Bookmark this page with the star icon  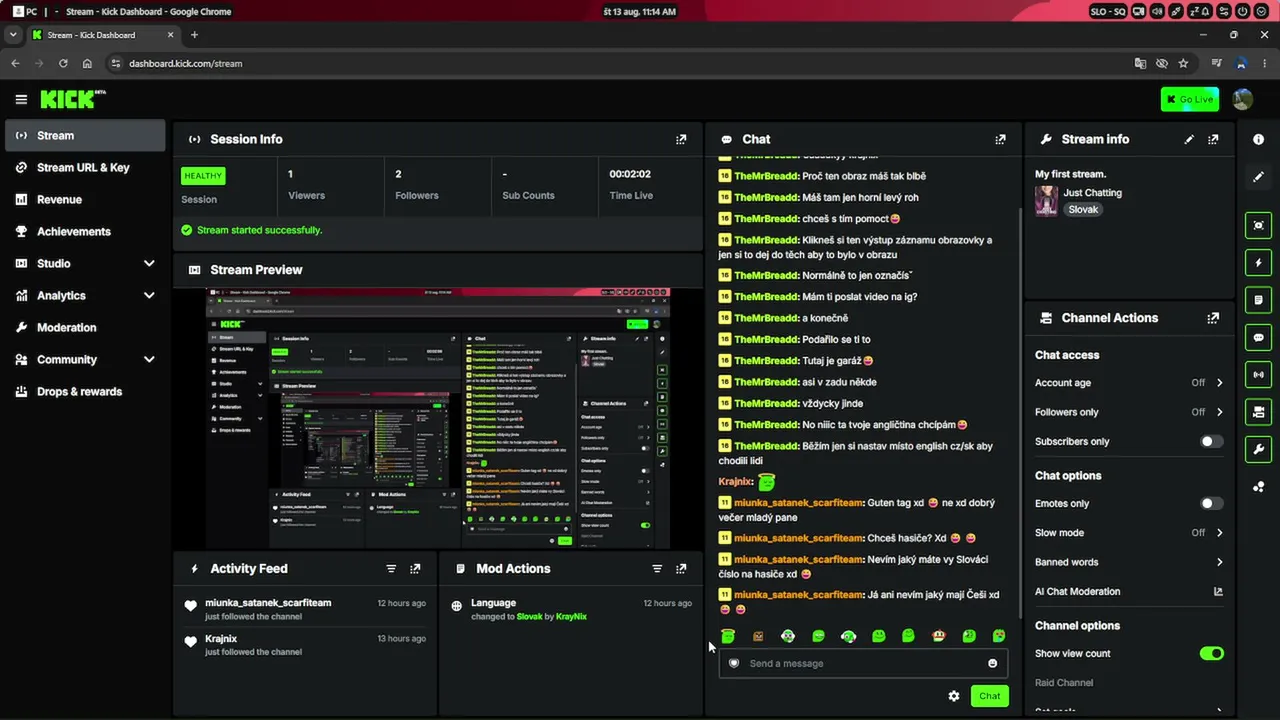tap(1183, 63)
